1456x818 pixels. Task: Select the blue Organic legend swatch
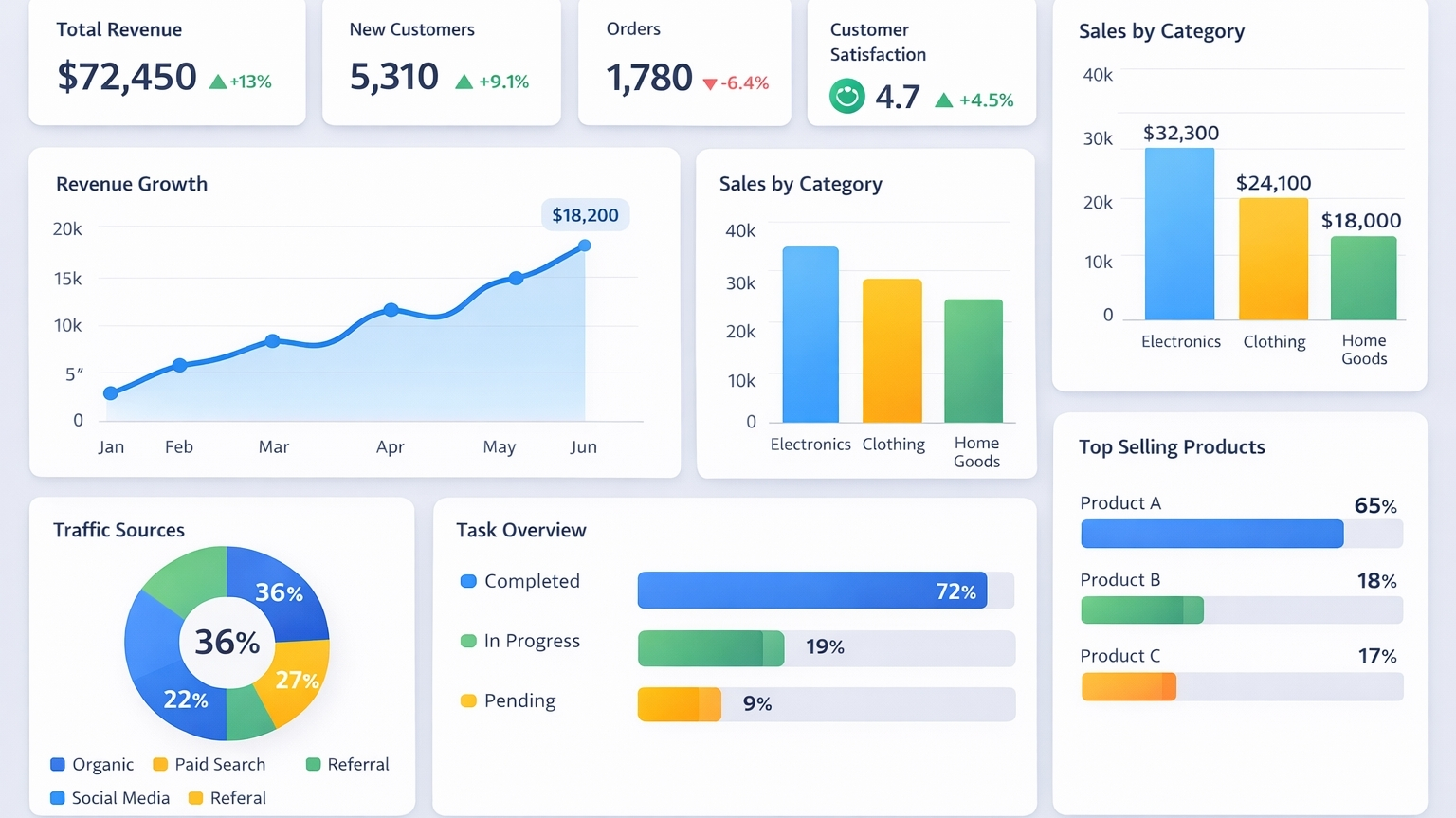pos(58,764)
